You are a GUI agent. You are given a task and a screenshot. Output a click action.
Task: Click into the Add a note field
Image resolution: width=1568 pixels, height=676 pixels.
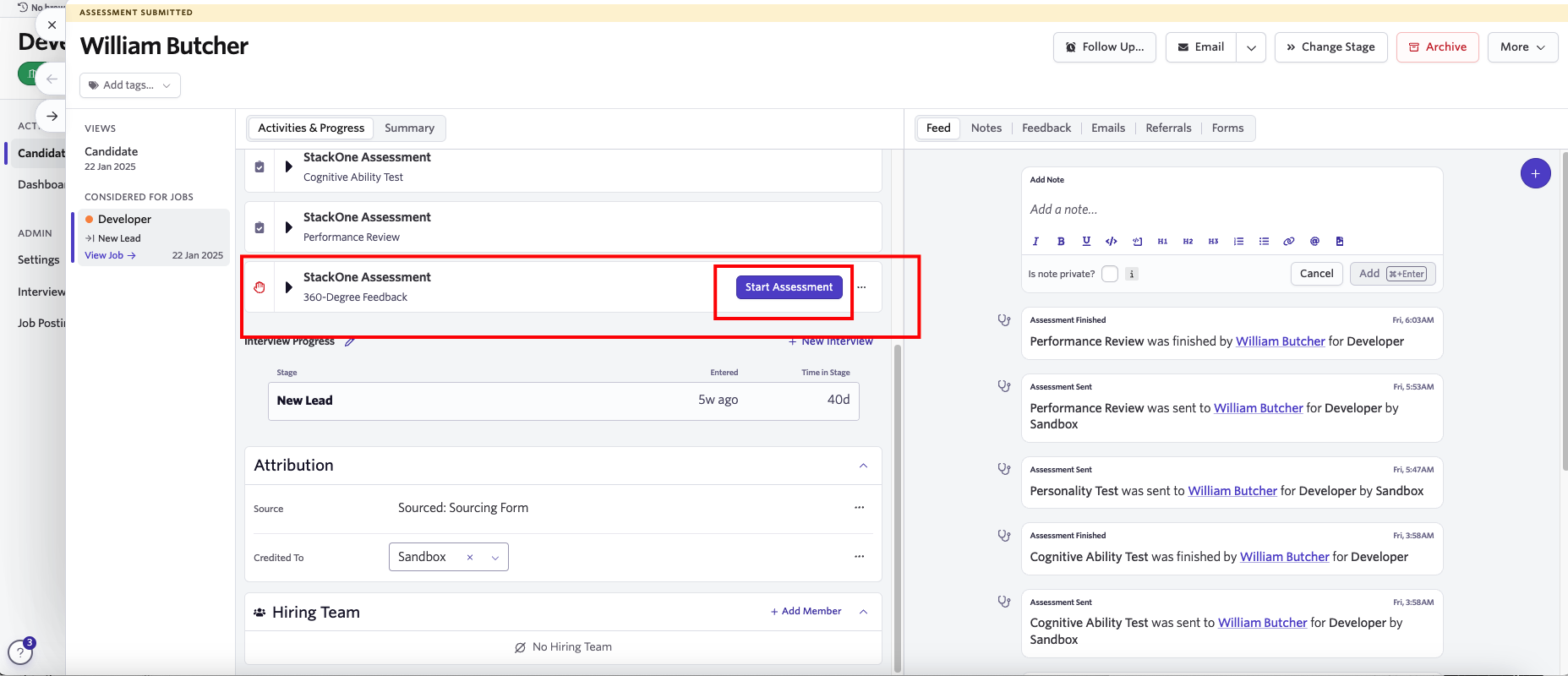(x=1232, y=210)
